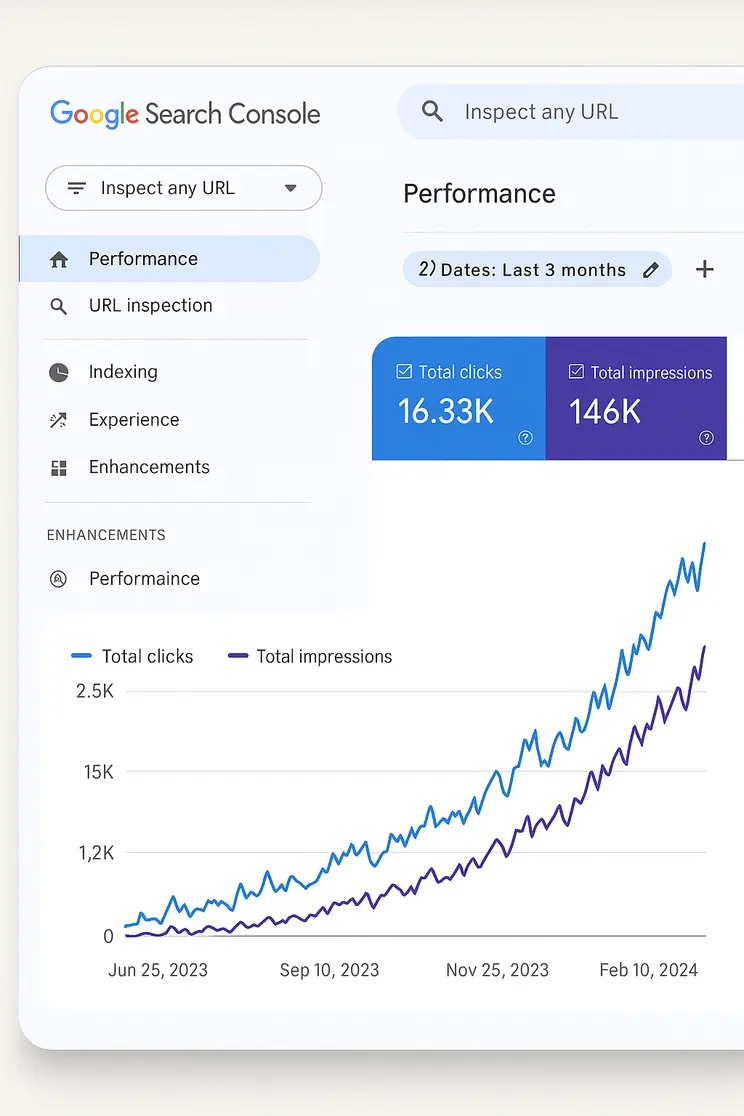The image size is (744, 1116).
Task: Click the Experience sparkle icon
Action: pos(59,420)
